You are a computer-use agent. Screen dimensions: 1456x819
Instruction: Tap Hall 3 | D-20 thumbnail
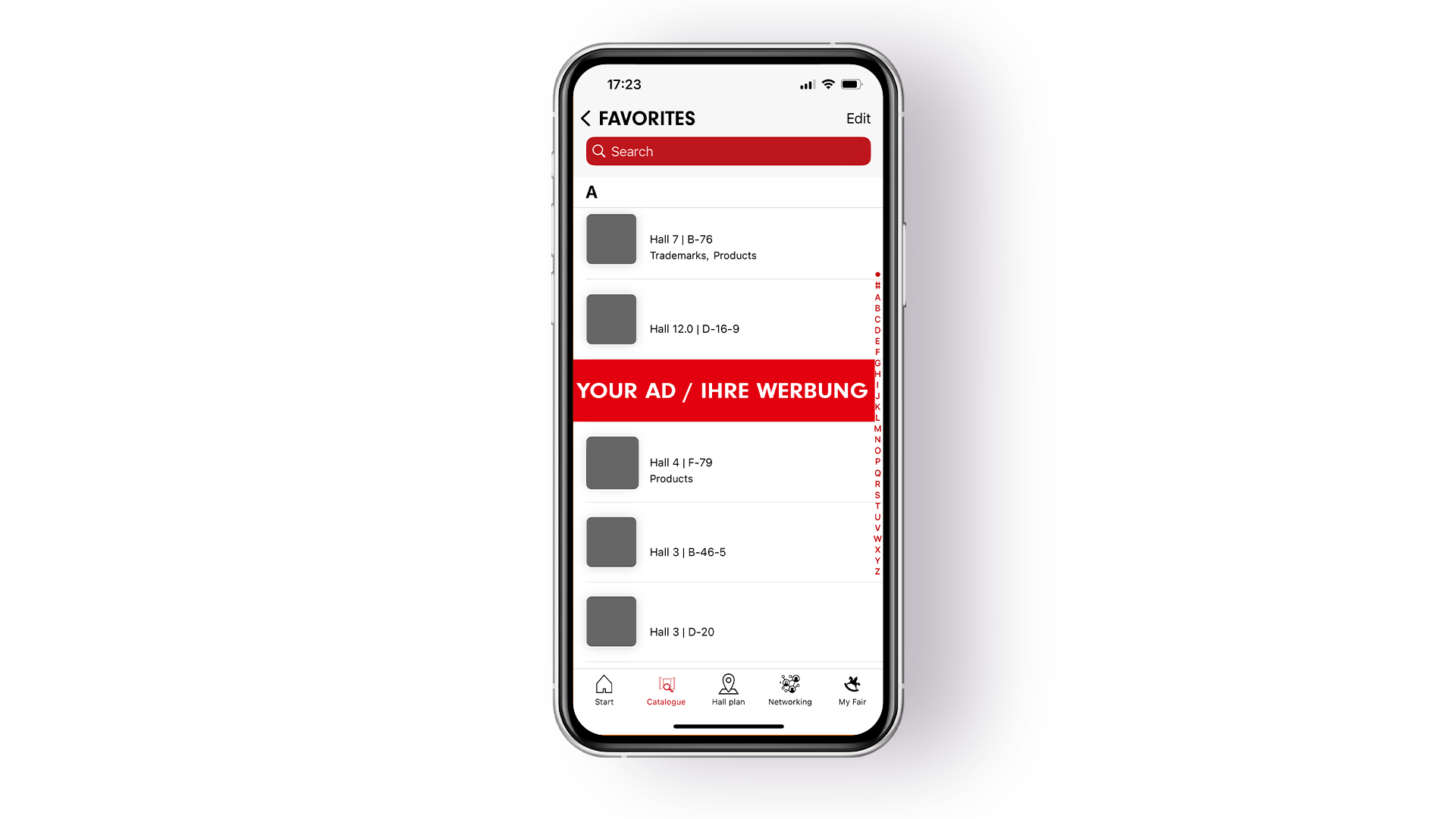tap(611, 620)
